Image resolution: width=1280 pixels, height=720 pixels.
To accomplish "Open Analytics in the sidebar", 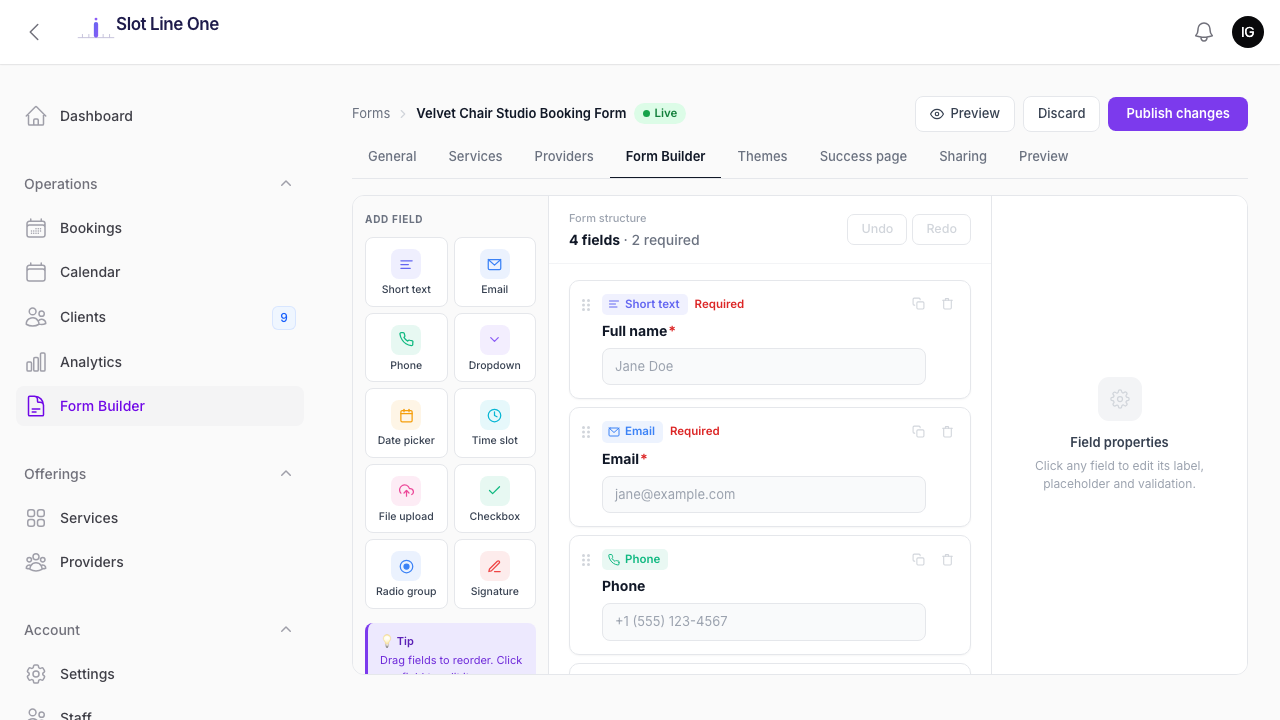I will [x=160, y=362].
